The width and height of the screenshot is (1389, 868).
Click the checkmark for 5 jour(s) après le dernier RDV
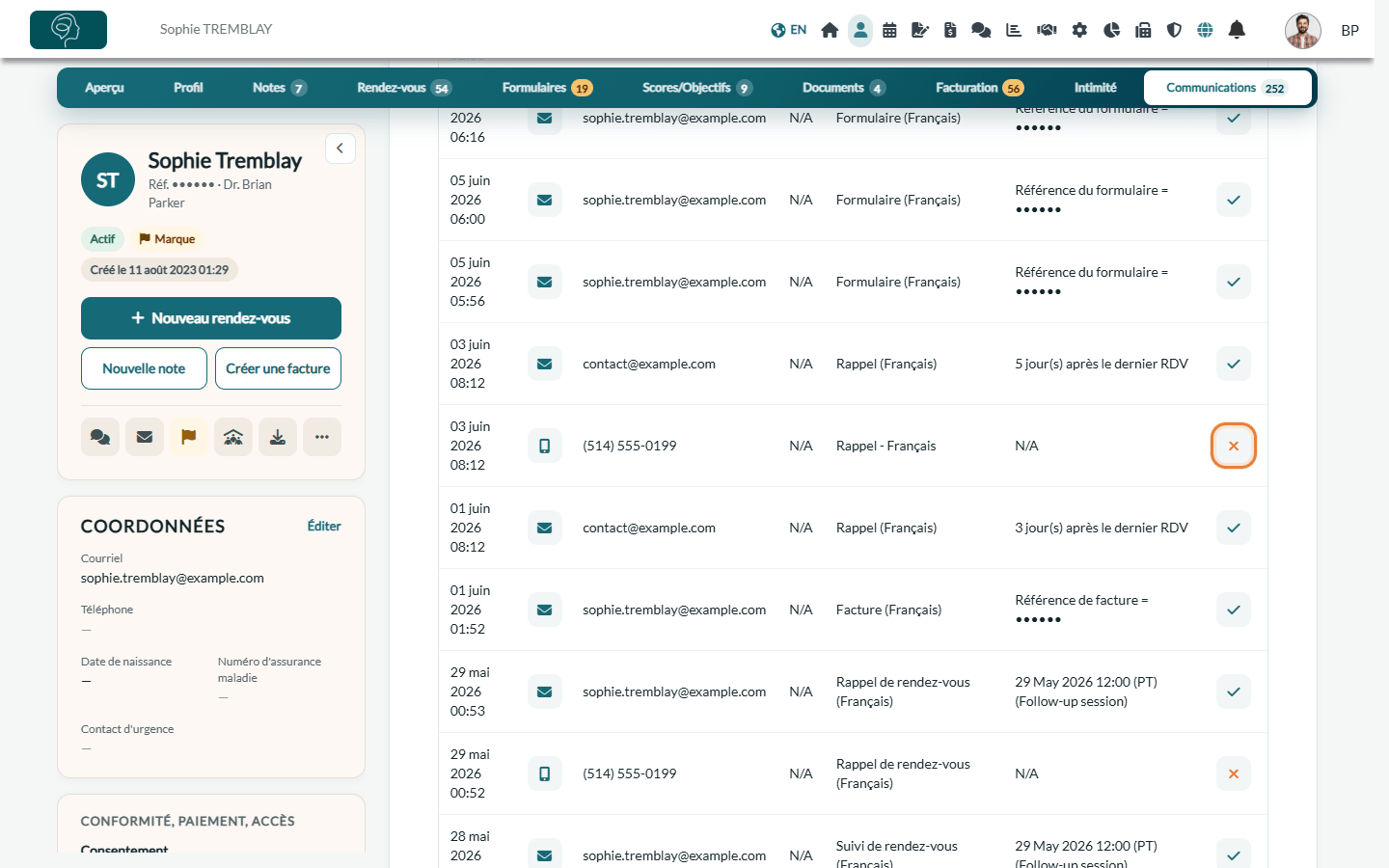pos(1234,364)
